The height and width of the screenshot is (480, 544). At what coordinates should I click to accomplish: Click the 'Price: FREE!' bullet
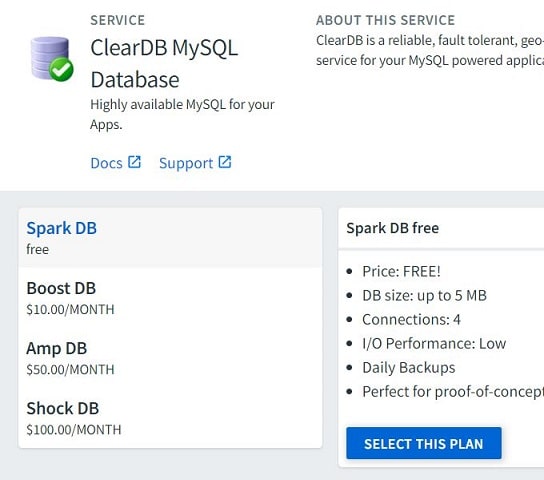click(x=401, y=271)
